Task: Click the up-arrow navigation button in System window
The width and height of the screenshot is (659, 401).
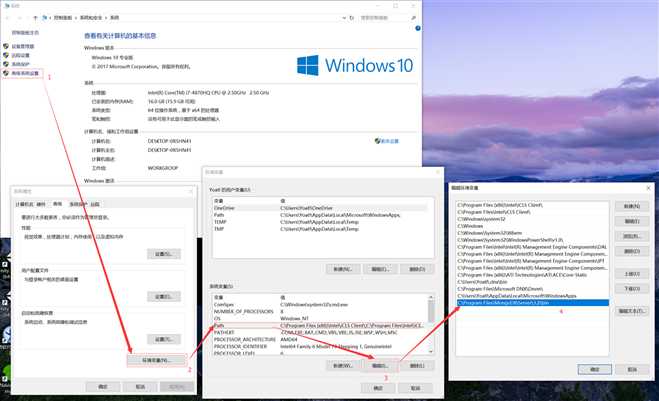Action: 35,18
